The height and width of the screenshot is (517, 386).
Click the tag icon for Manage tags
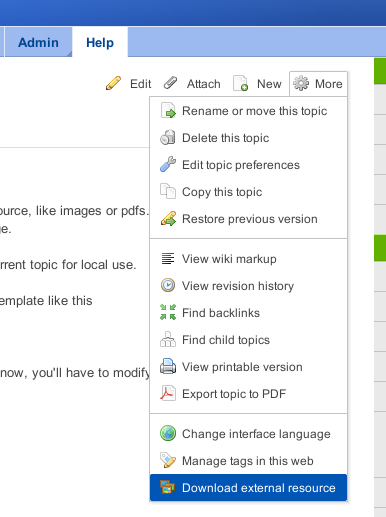[x=168, y=461]
